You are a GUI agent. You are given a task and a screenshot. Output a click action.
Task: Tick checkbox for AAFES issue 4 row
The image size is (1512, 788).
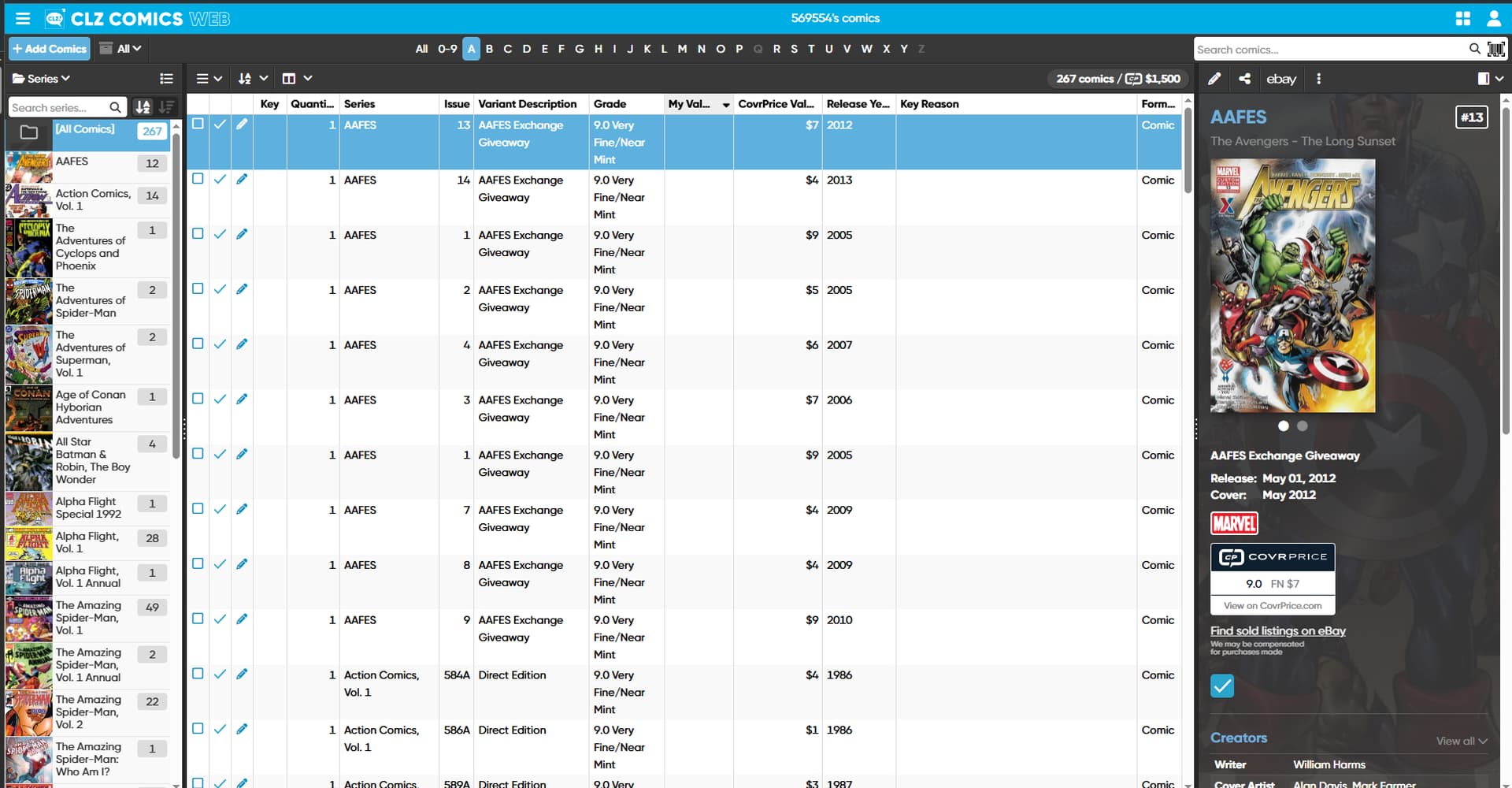[x=198, y=344]
